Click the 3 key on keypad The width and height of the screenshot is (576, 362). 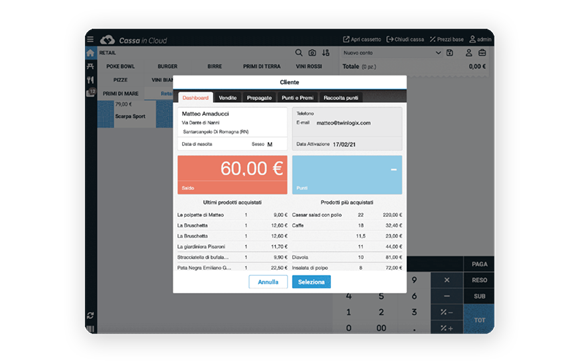[414, 312]
